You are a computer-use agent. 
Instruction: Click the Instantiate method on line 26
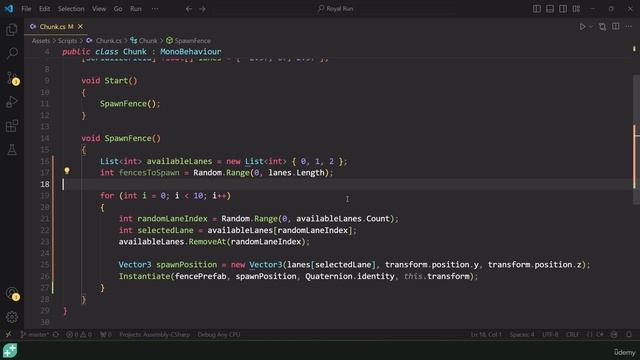(144, 276)
